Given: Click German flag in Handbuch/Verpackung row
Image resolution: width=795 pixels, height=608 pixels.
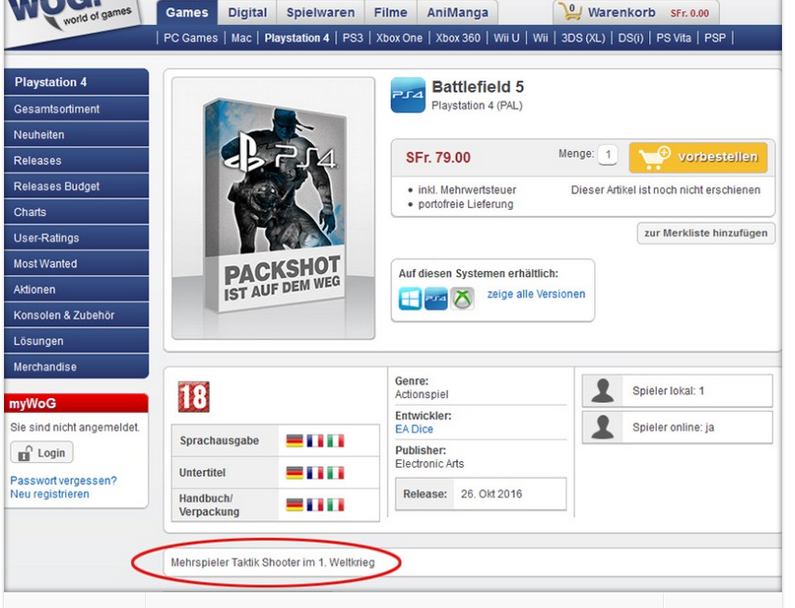Looking at the screenshot, I should (295, 505).
